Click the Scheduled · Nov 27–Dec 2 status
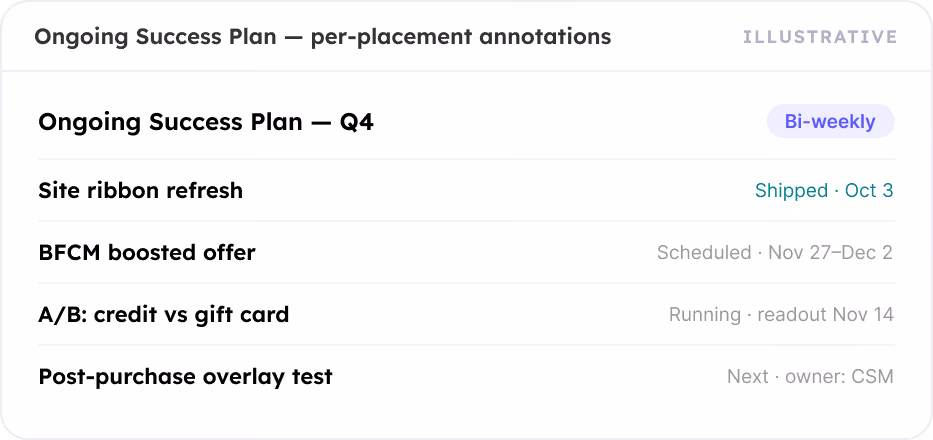 tap(775, 252)
